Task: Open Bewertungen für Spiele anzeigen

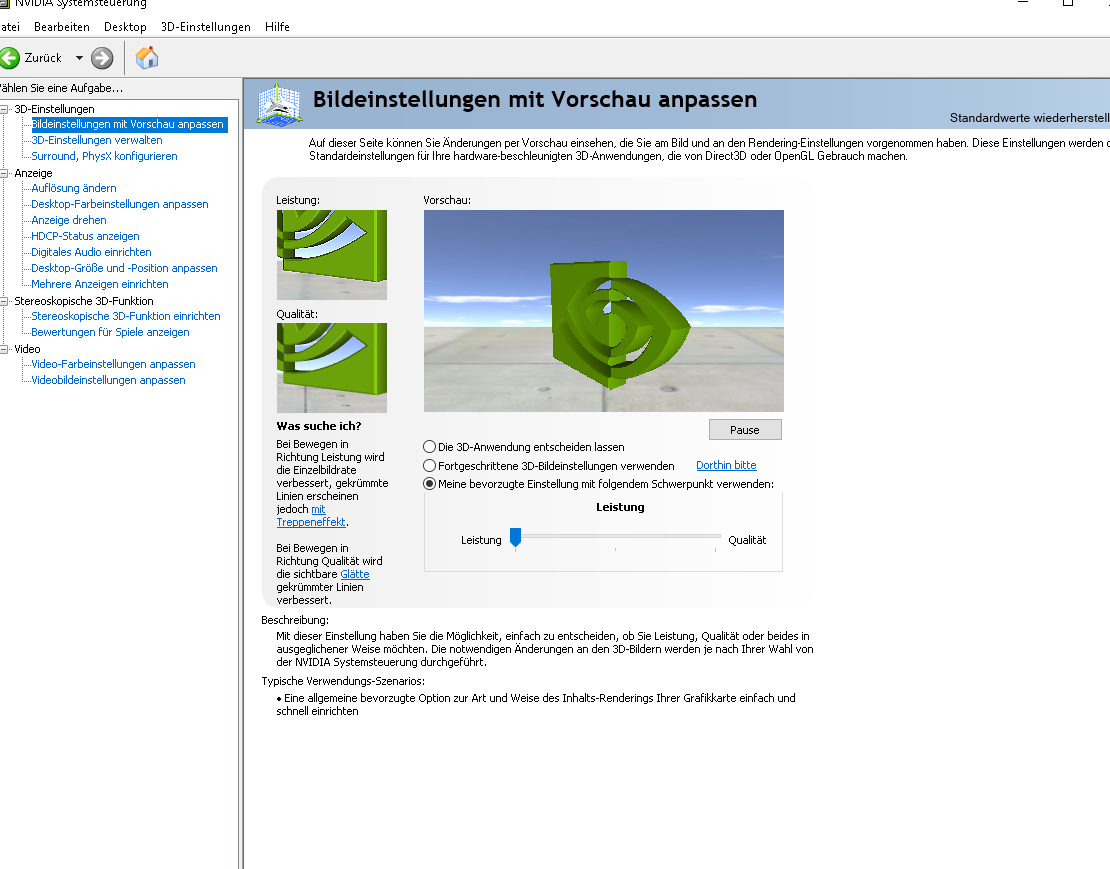Action: [x=110, y=333]
